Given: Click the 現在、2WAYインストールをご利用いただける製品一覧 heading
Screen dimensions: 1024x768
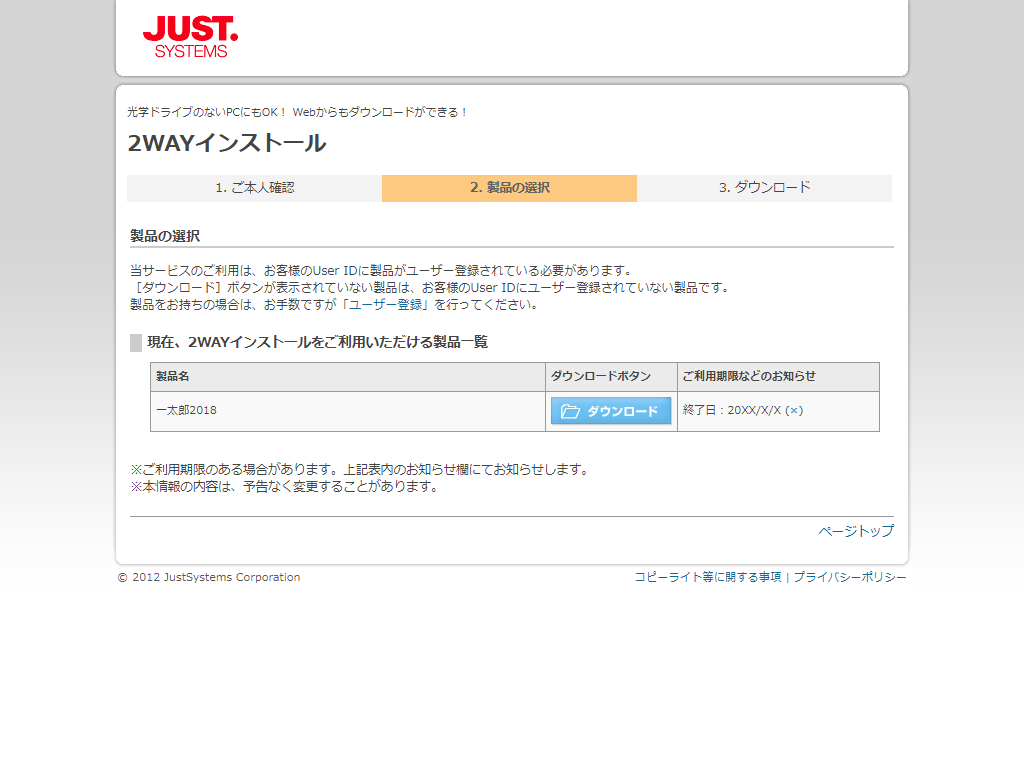Looking at the screenshot, I should [317, 342].
